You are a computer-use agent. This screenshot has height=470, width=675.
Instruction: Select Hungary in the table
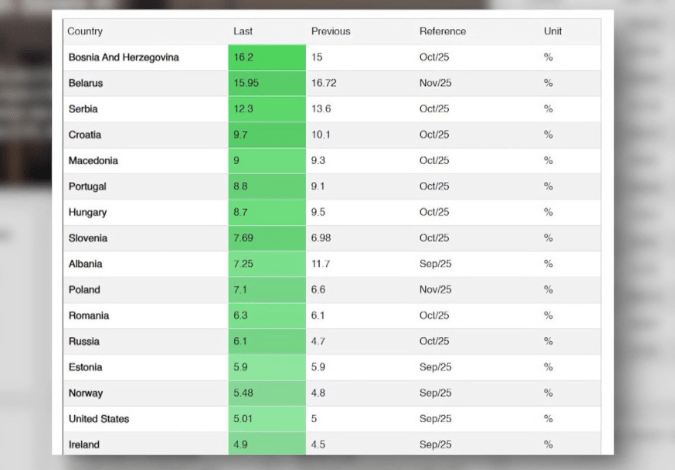pos(87,213)
